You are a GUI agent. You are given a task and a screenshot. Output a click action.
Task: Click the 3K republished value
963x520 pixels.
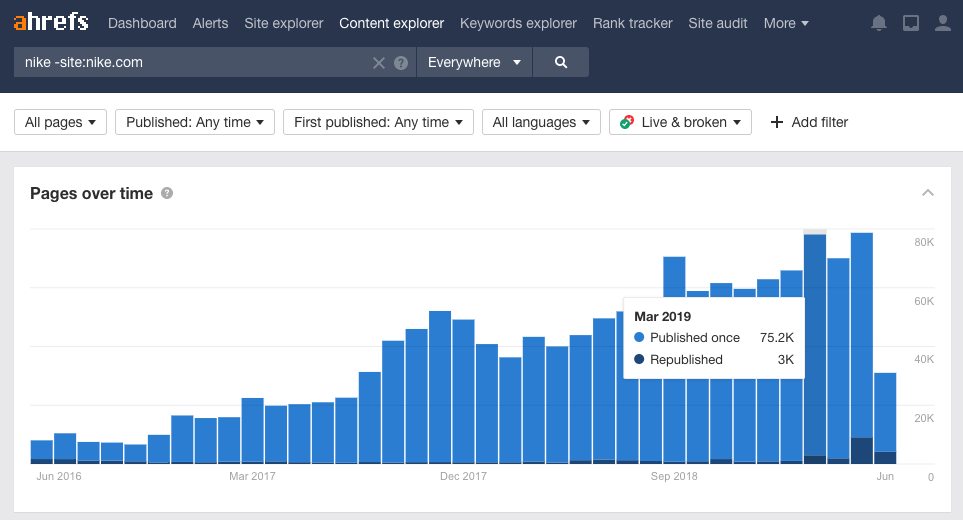786,360
